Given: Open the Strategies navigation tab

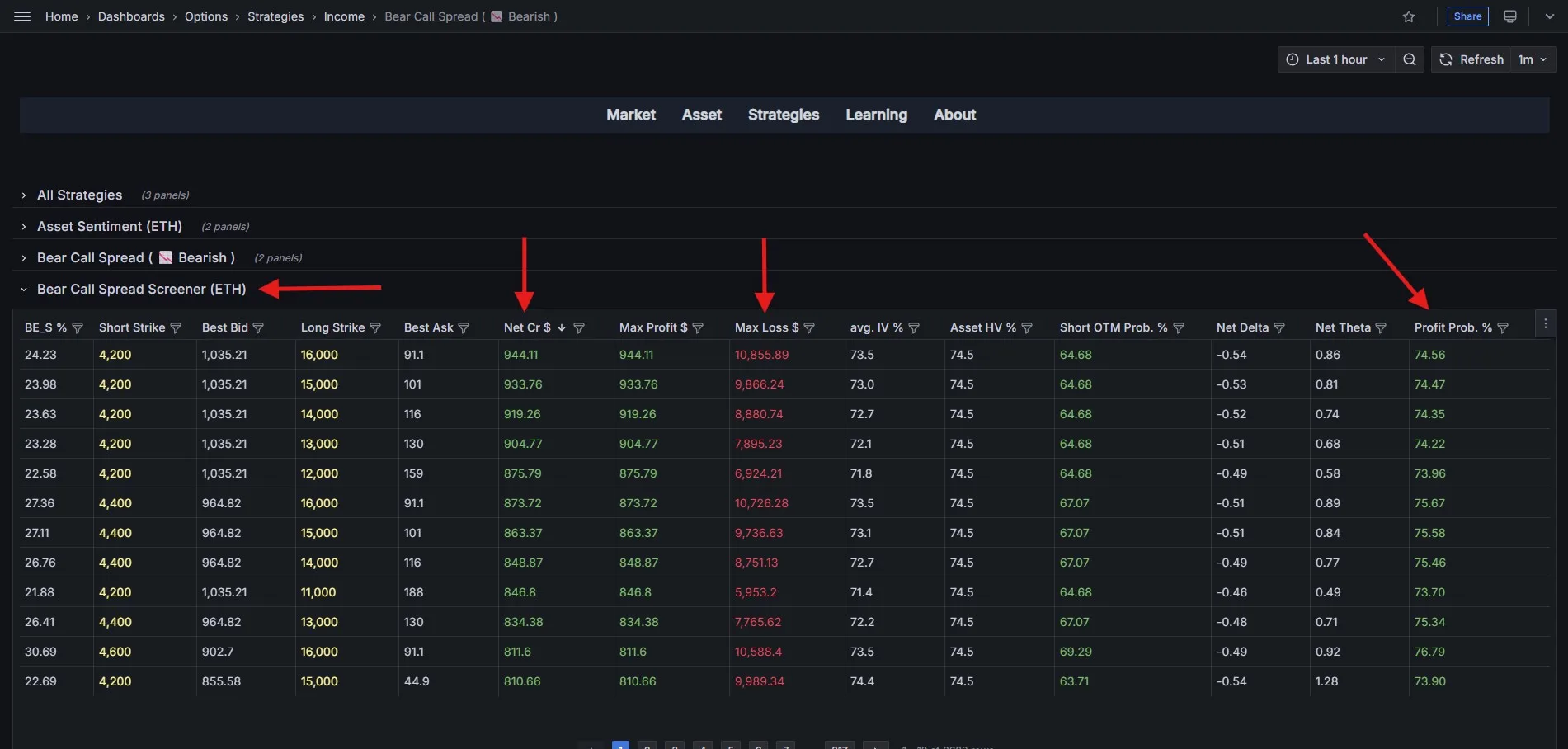Looking at the screenshot, I should pyautogui.click(x=783, y=115).
